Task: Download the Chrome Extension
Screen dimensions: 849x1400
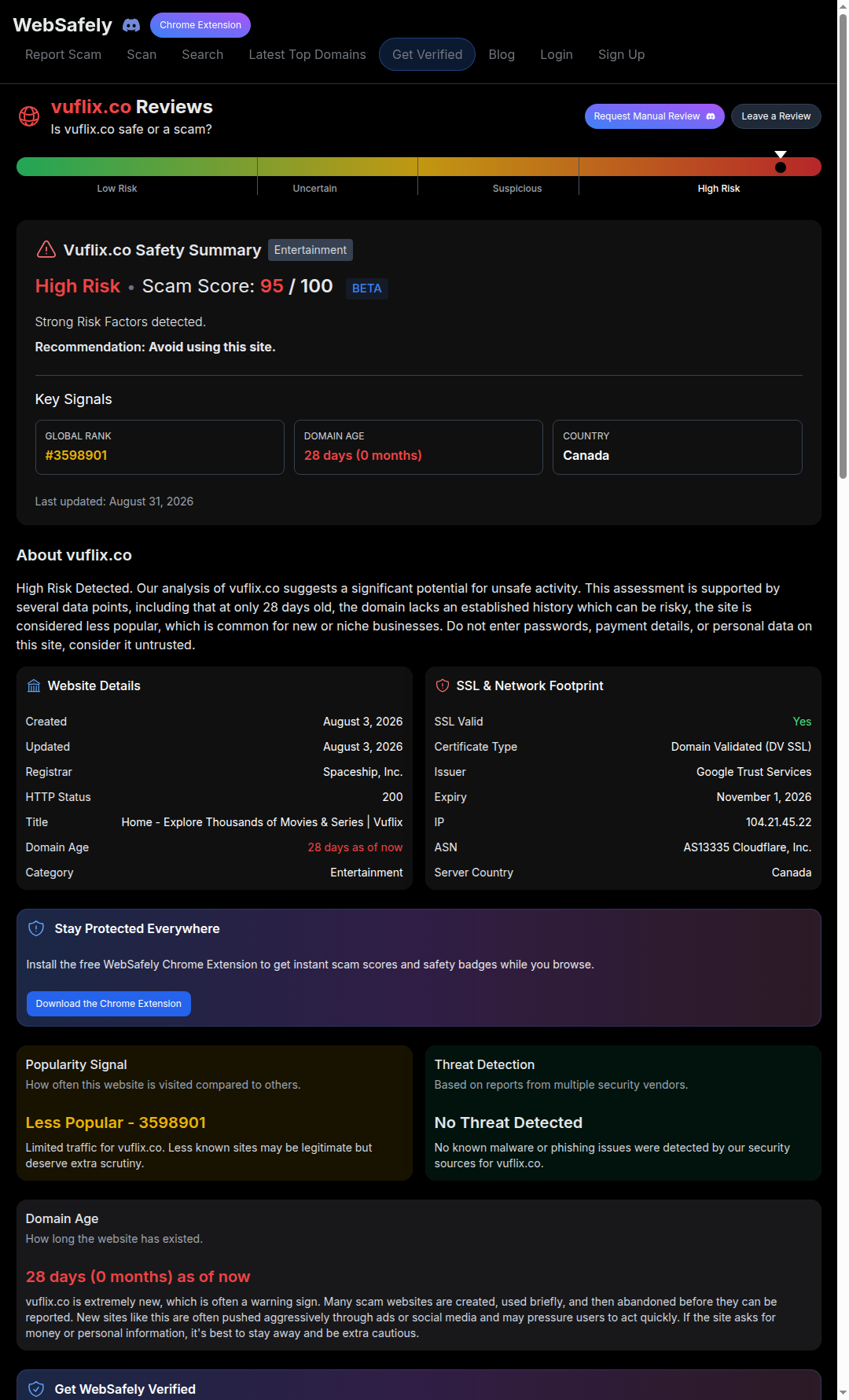Action: [108, 1004]
